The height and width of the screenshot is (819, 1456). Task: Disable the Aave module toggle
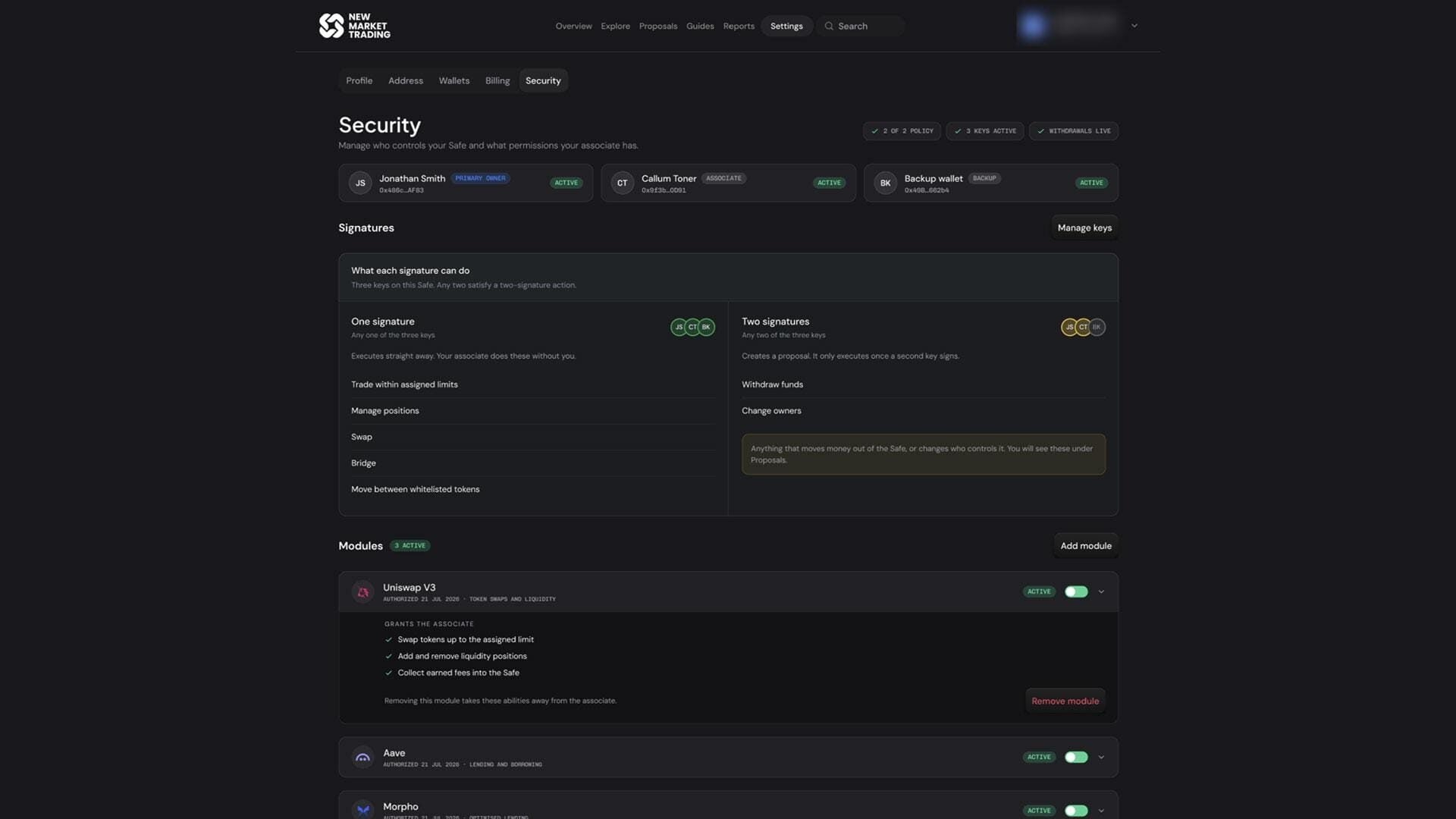pyautogui.click(x=1076, y=757)
